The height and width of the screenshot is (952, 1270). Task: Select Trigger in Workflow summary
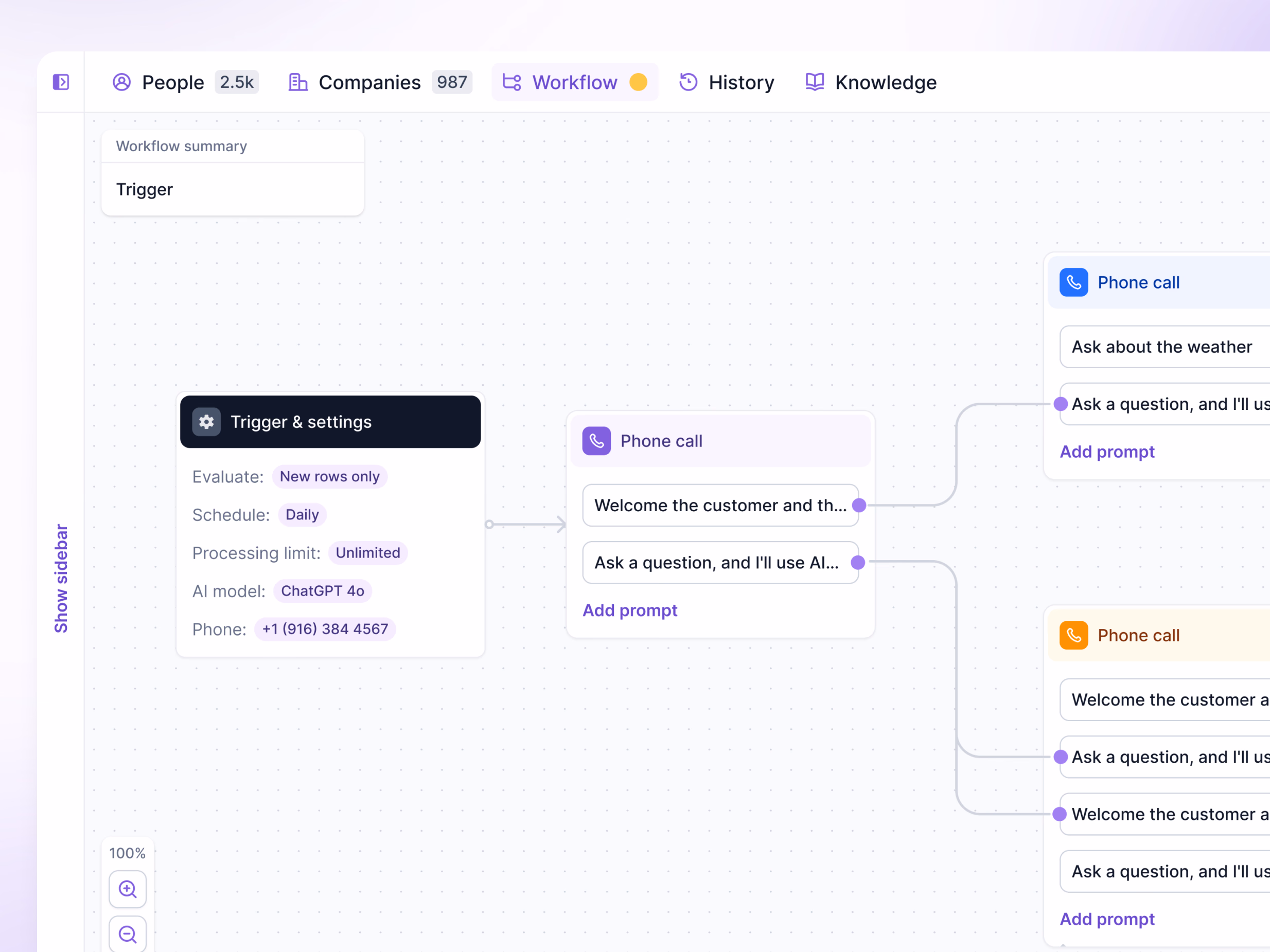[x=144, y=189]
